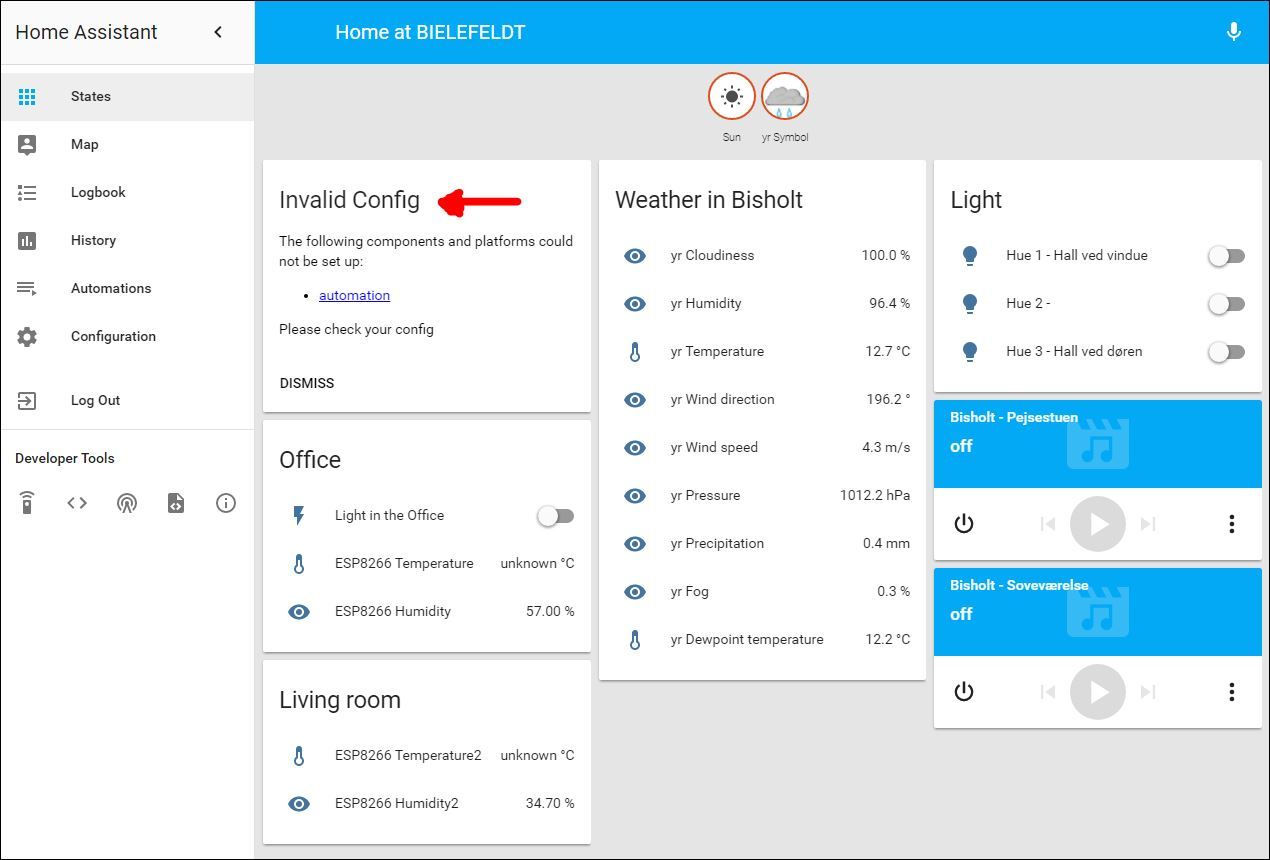Open the Logbook section

pyautogui.click(x=98, y=192)
